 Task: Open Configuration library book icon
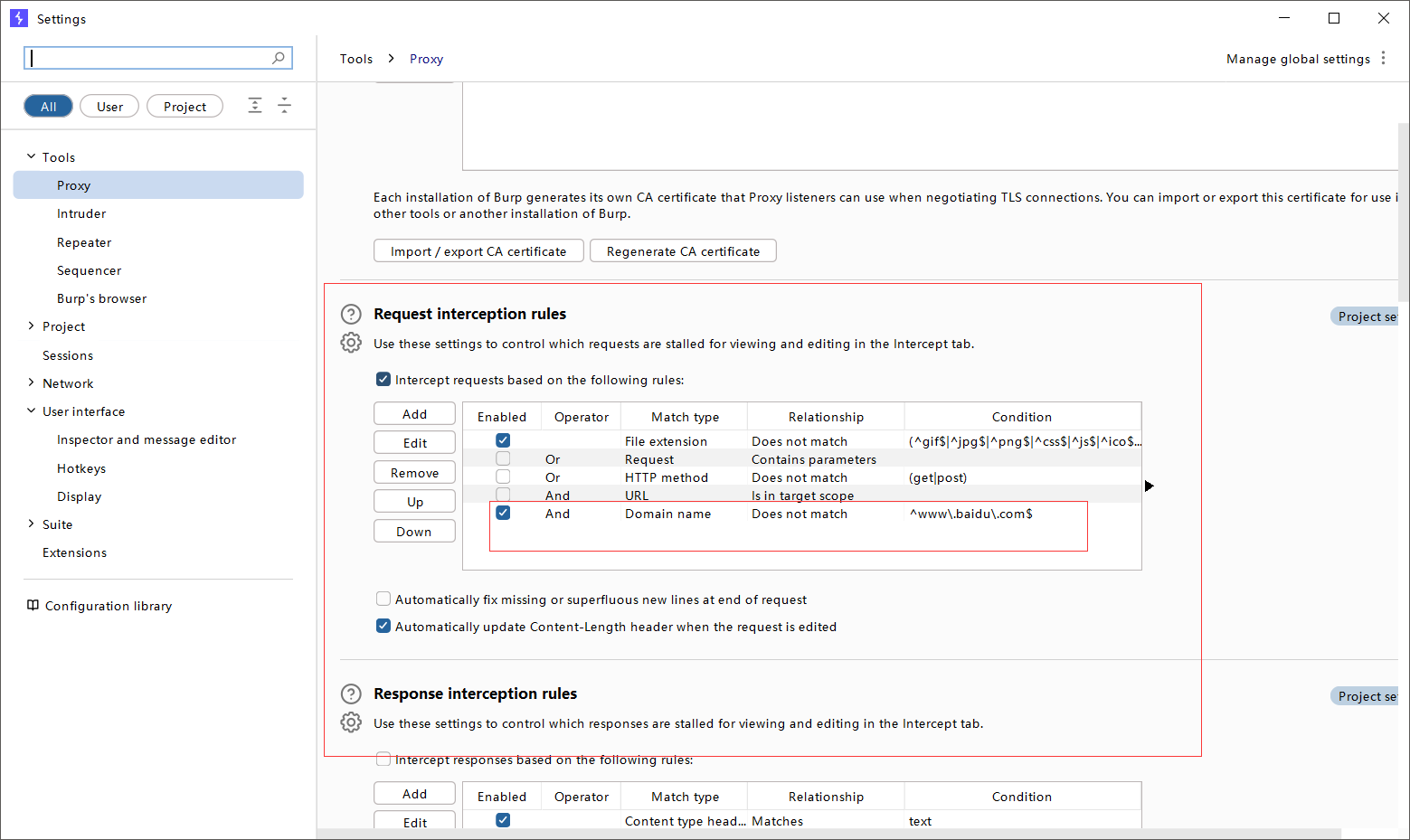click(x=33, y=605)
